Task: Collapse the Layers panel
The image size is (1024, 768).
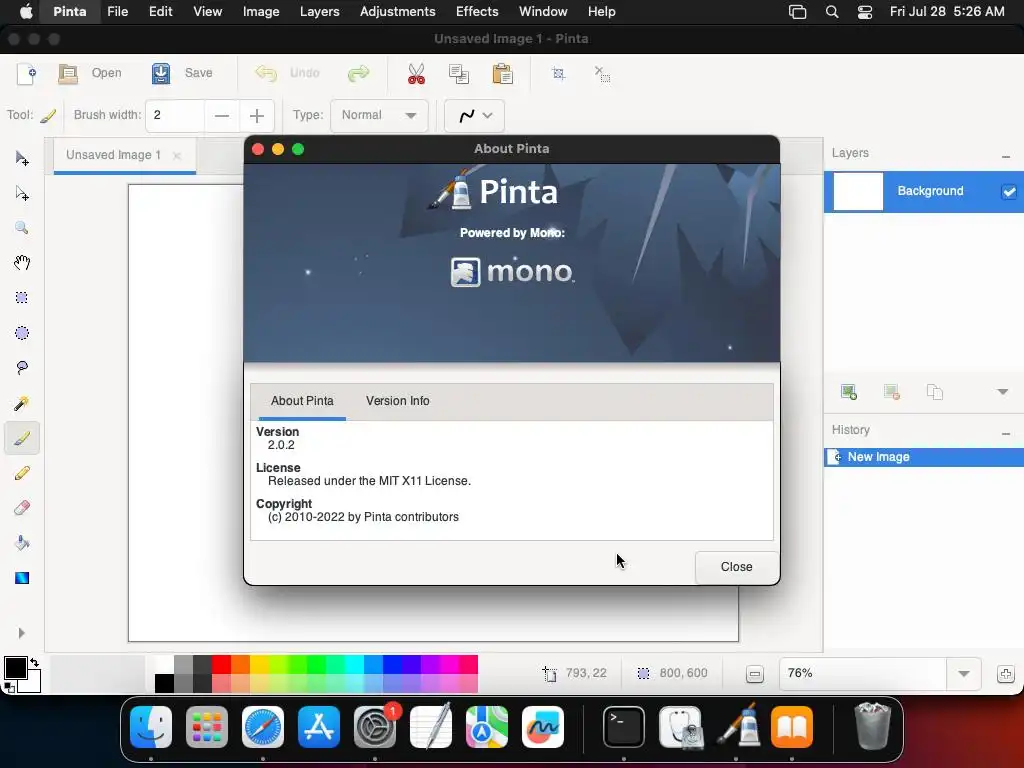Action: coord(1006,157)
